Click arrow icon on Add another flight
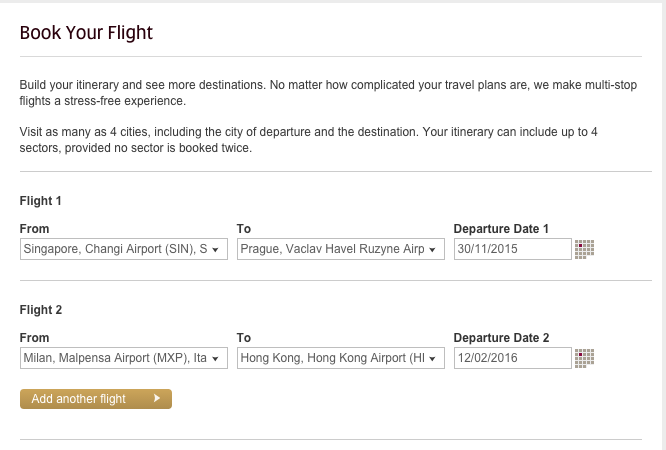 point(157,398)
